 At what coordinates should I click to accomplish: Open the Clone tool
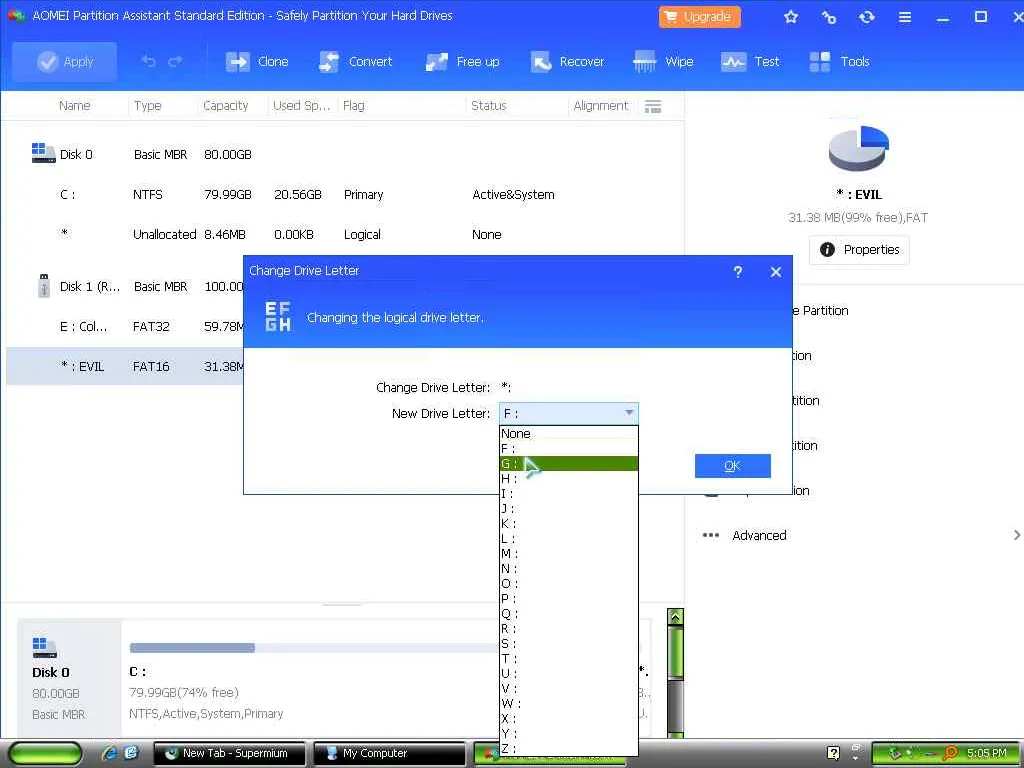point(257,61)
